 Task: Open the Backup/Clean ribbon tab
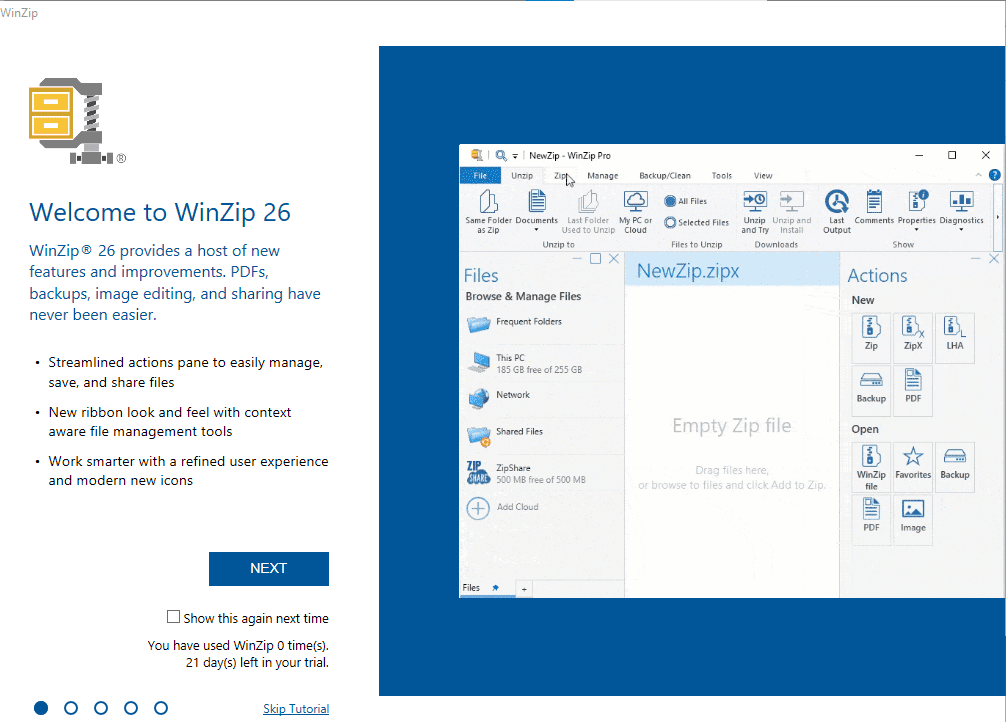[665, 175]
